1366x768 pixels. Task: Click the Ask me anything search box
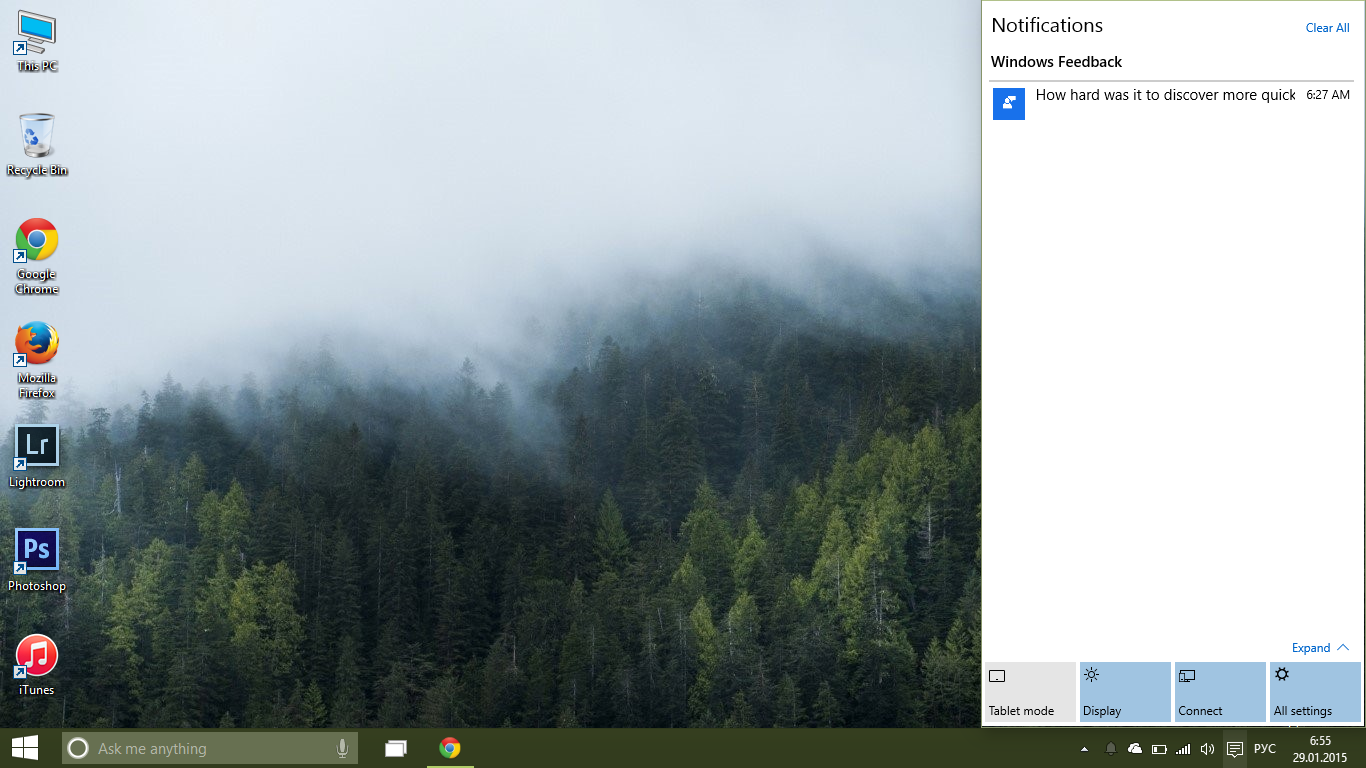210,748
